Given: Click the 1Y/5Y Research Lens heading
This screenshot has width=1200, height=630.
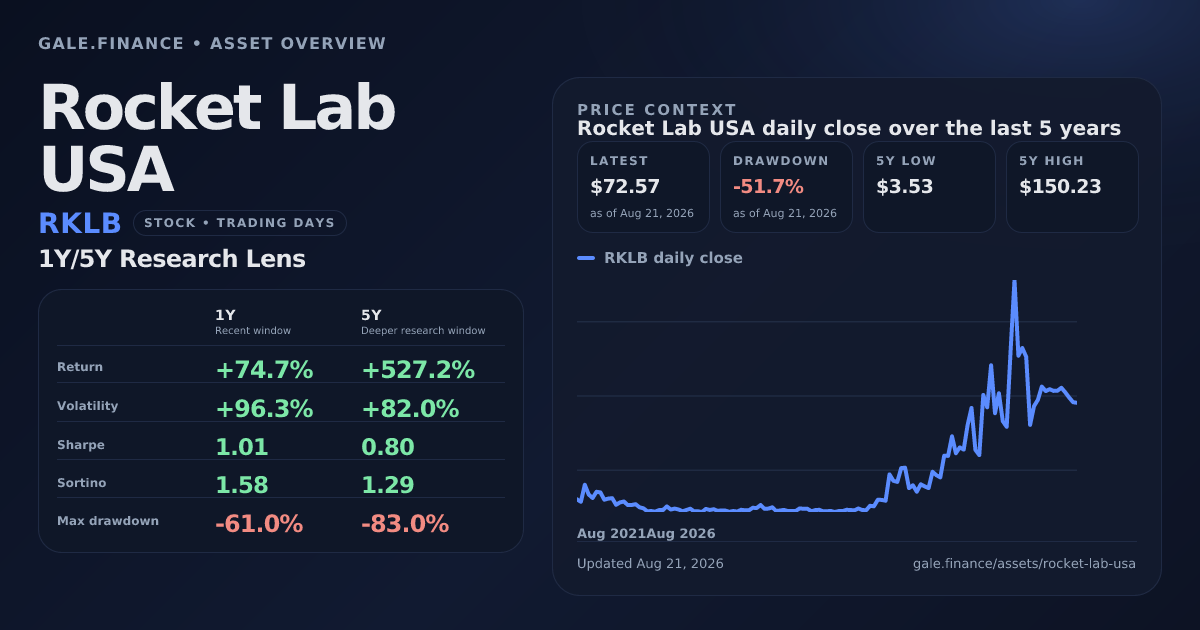Looking at the screenshot, I should point(172,259).
